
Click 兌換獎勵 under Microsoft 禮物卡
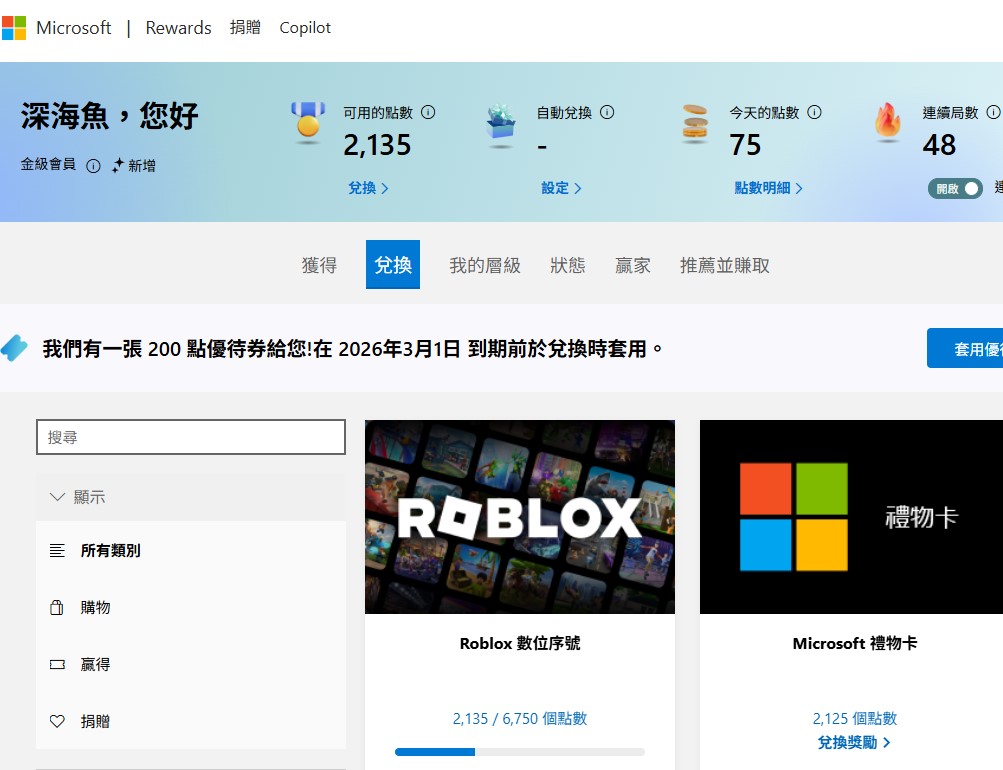853,742
